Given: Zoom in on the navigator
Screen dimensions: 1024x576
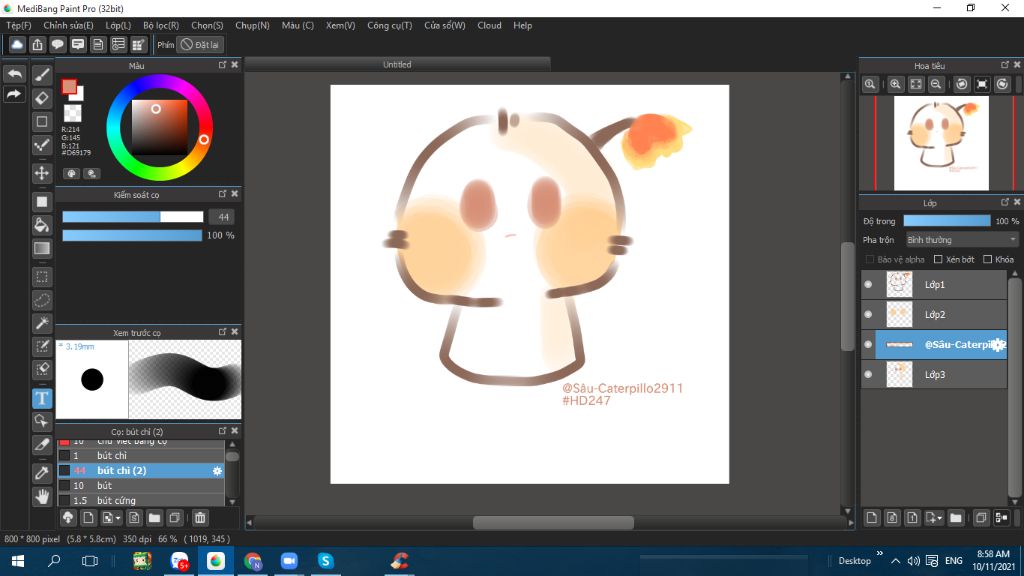Looking at the screenshot, I should pyautogui.click(x=895, y=84).
